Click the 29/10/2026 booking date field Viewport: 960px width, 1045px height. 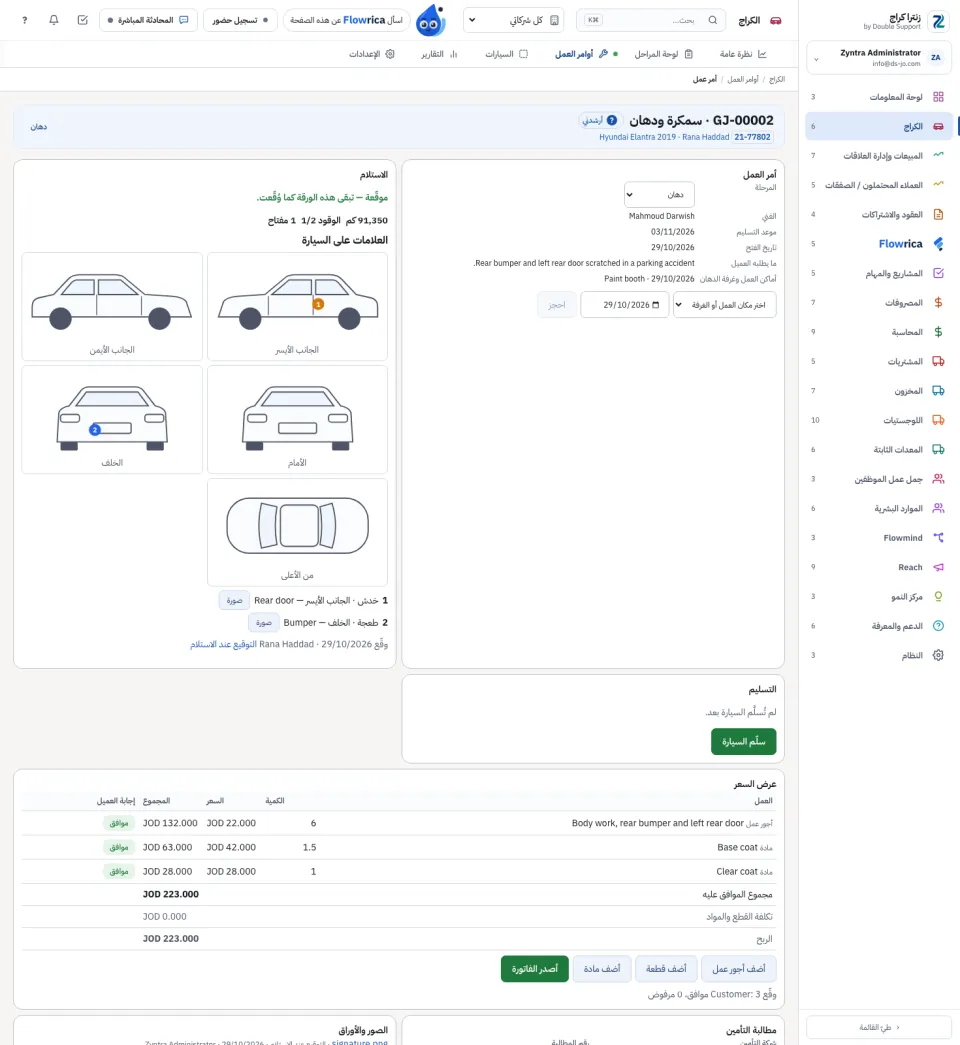625,305
